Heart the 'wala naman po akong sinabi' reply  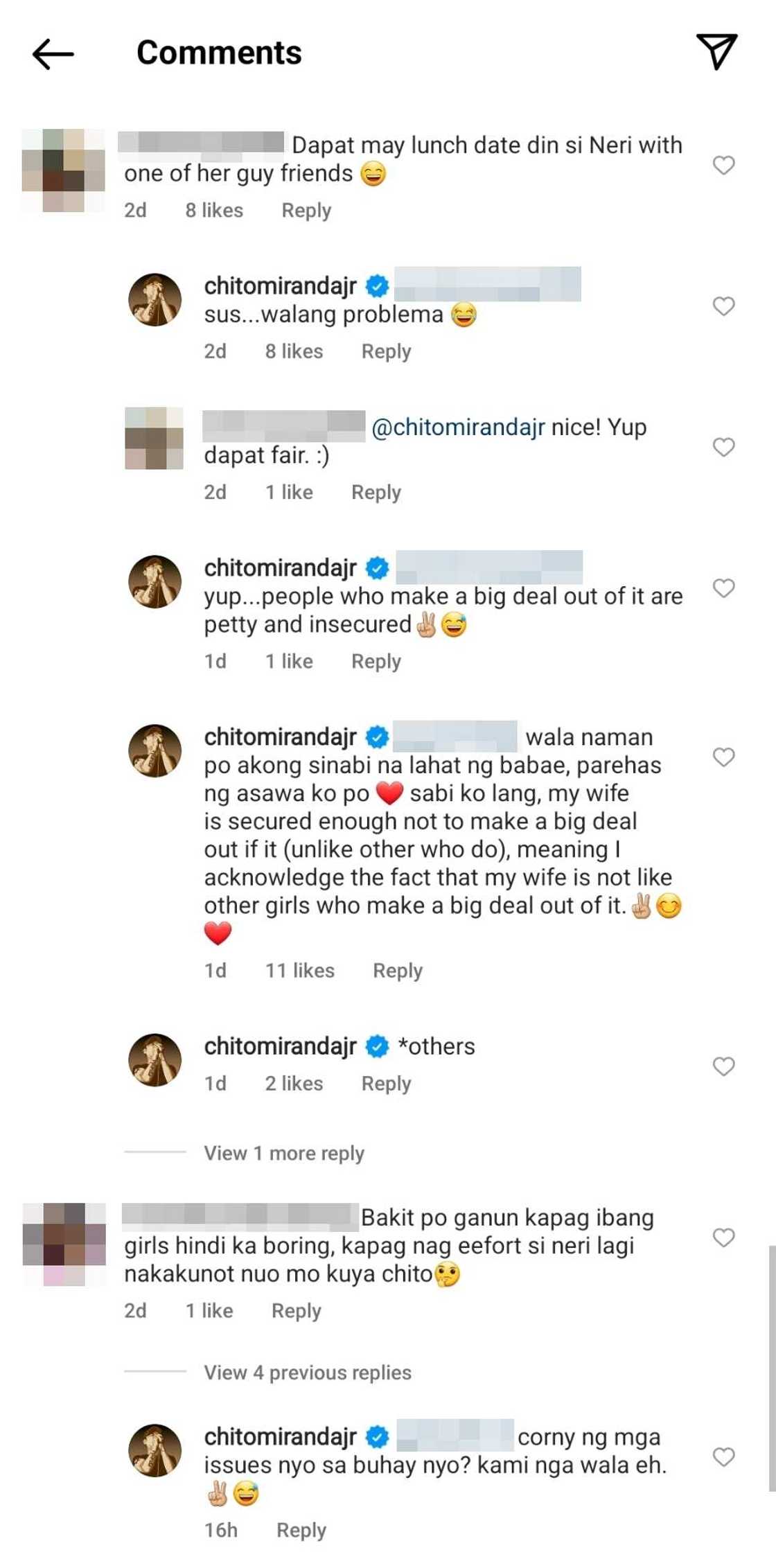click(x=723, y=757)
